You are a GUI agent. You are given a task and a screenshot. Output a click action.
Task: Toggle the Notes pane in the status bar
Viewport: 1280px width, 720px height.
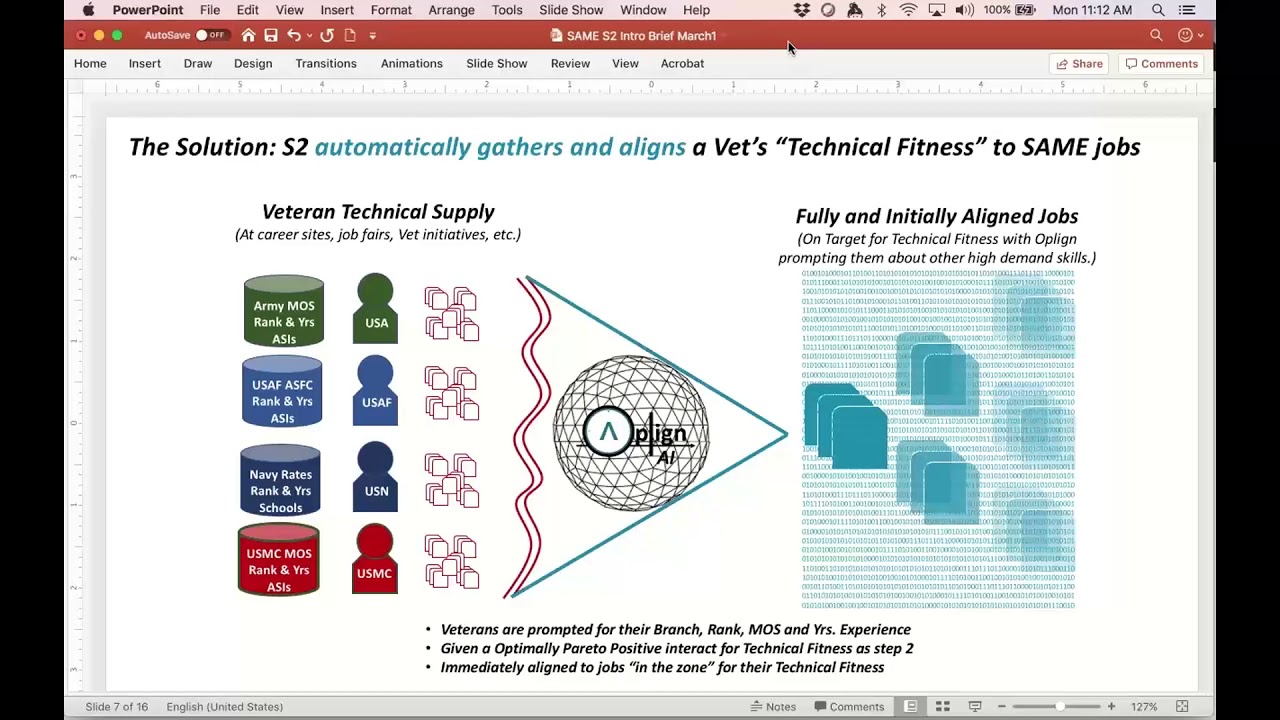[774, 707]
